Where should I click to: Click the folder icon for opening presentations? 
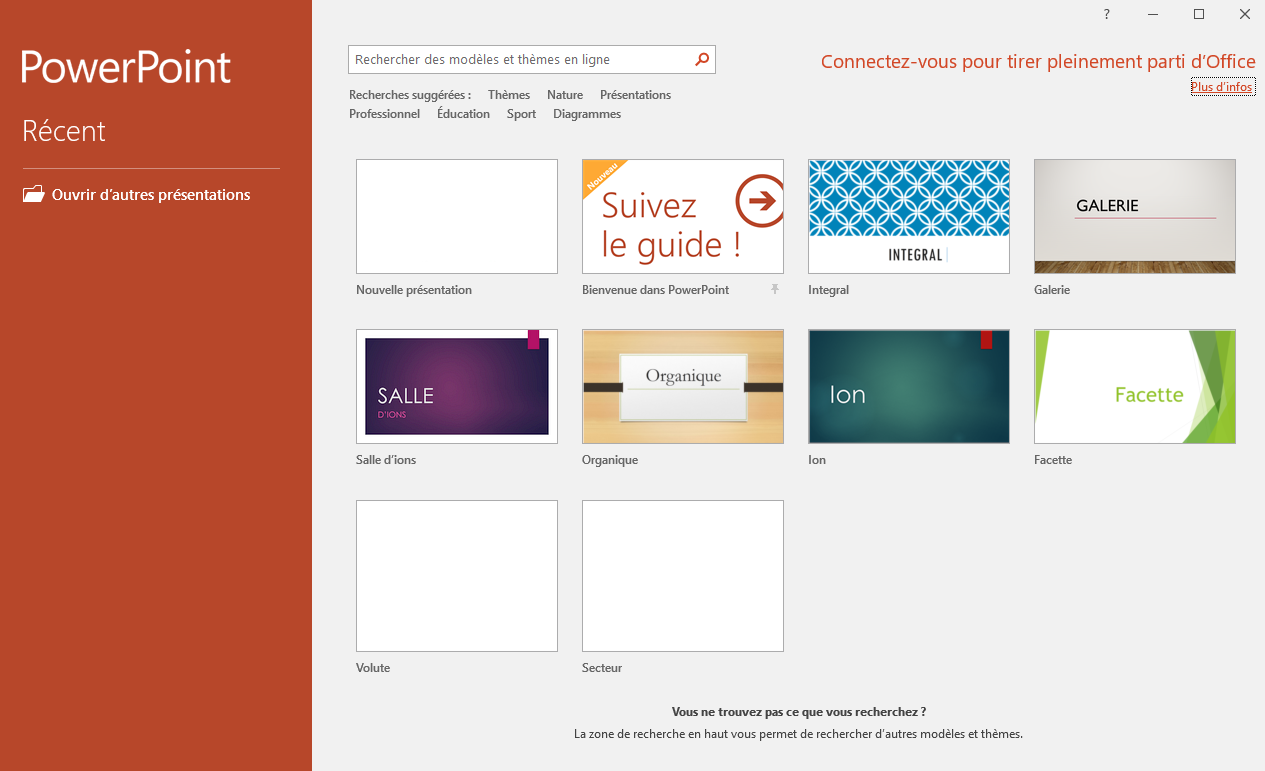34,194
